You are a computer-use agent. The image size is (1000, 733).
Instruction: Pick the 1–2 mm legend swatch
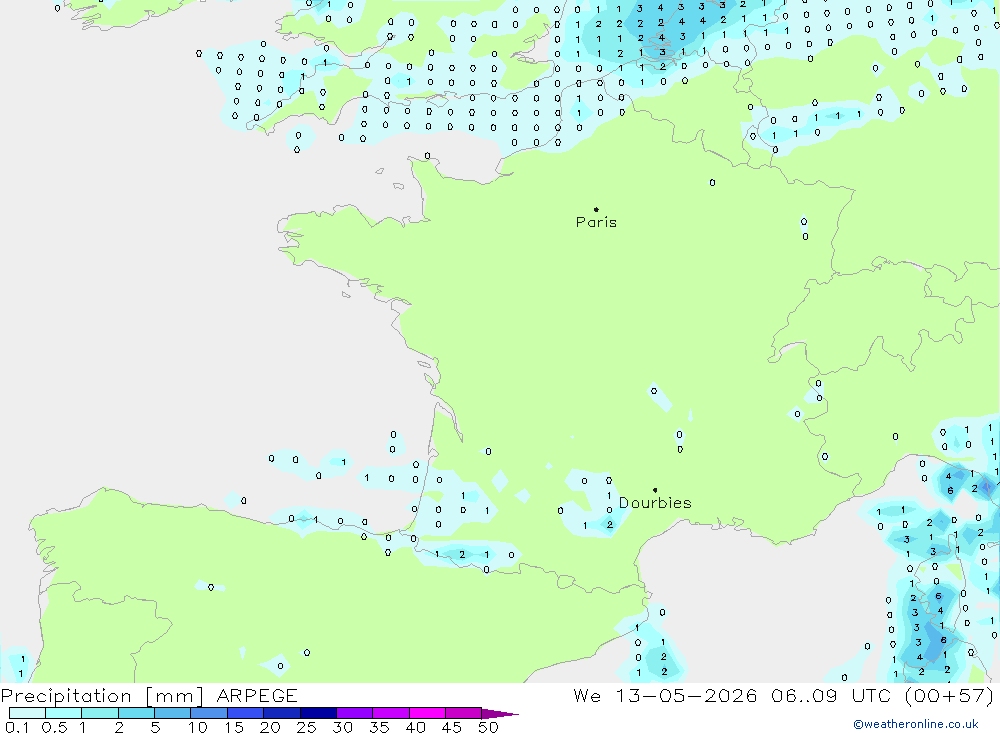pos(100,713)
